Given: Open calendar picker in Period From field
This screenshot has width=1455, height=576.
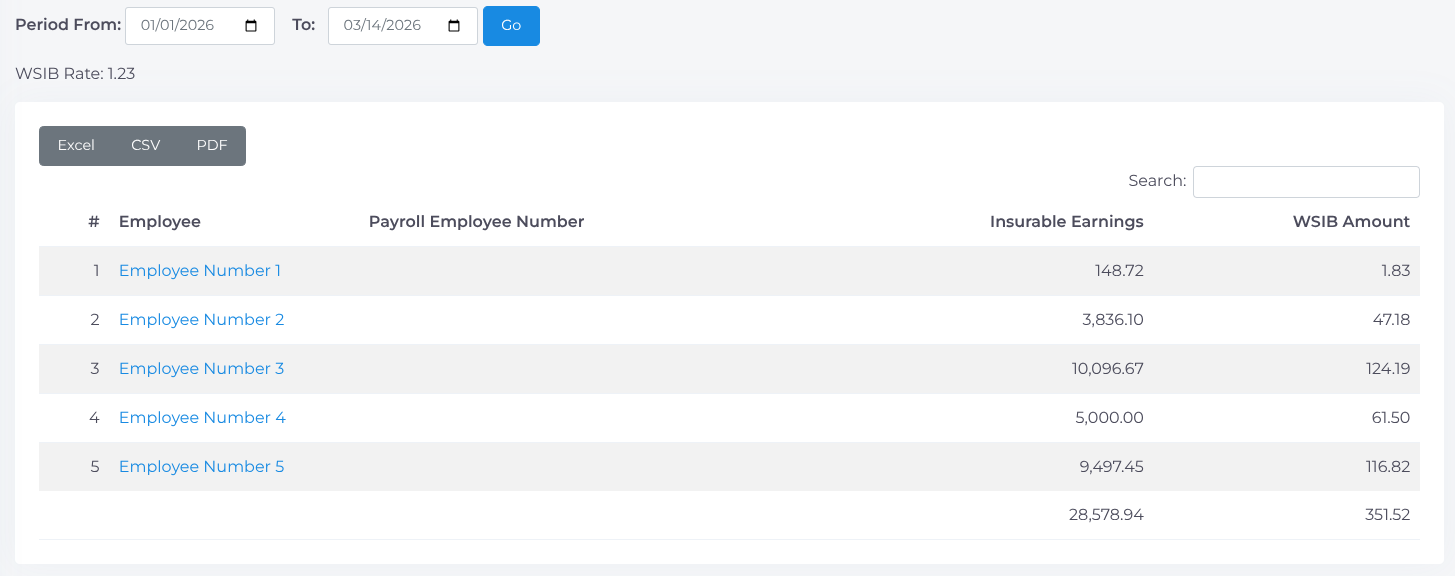Looking at the screenshot, I should coord(251,26).
